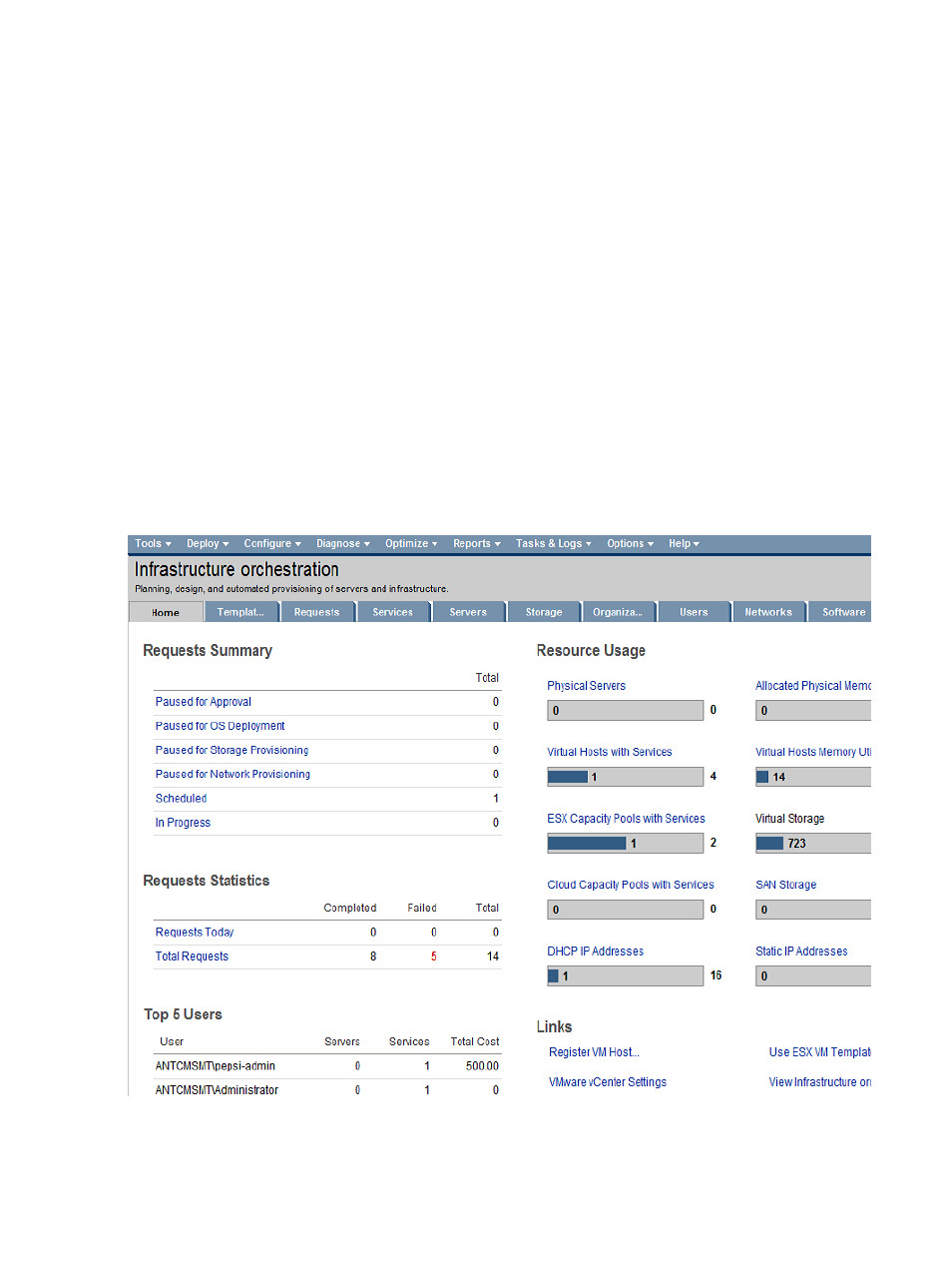
Task: View In Progress requests
Action: (x=184, y=823)
